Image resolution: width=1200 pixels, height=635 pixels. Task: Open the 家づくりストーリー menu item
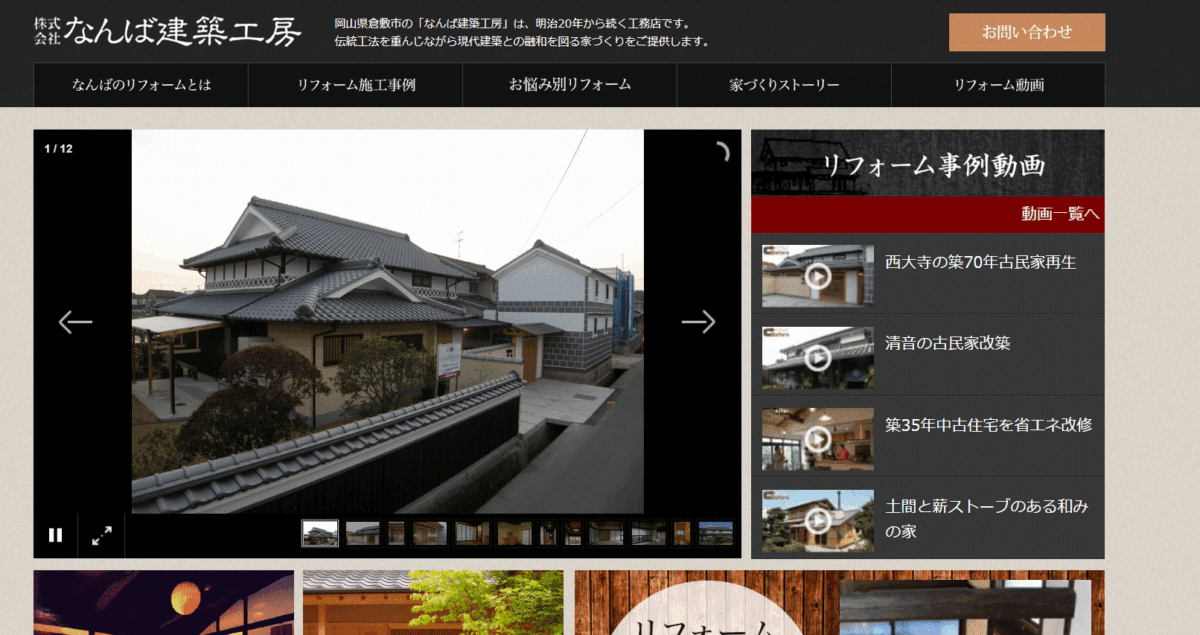pyautogui.click(x=784, y=85)
